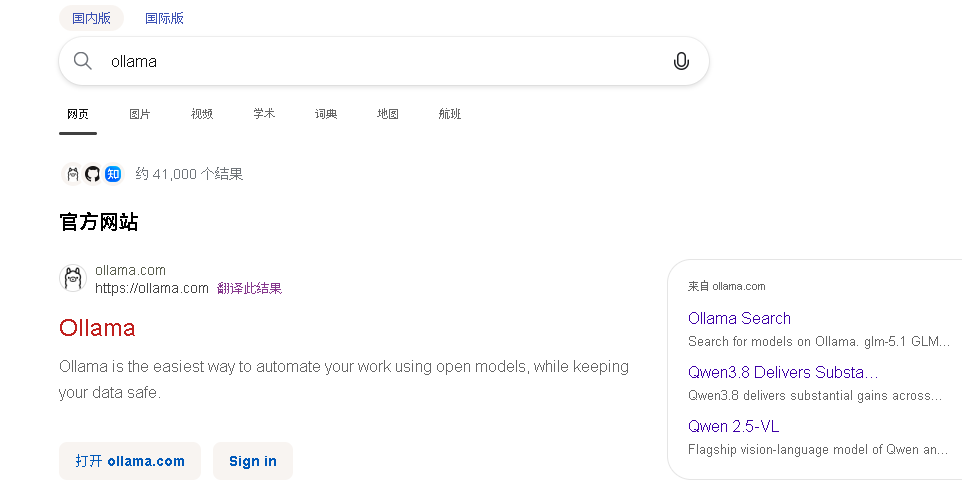Open the 航班 results tab
Image resolution: width=962 pixels, height=490 pixels.
tap(450, 114)
